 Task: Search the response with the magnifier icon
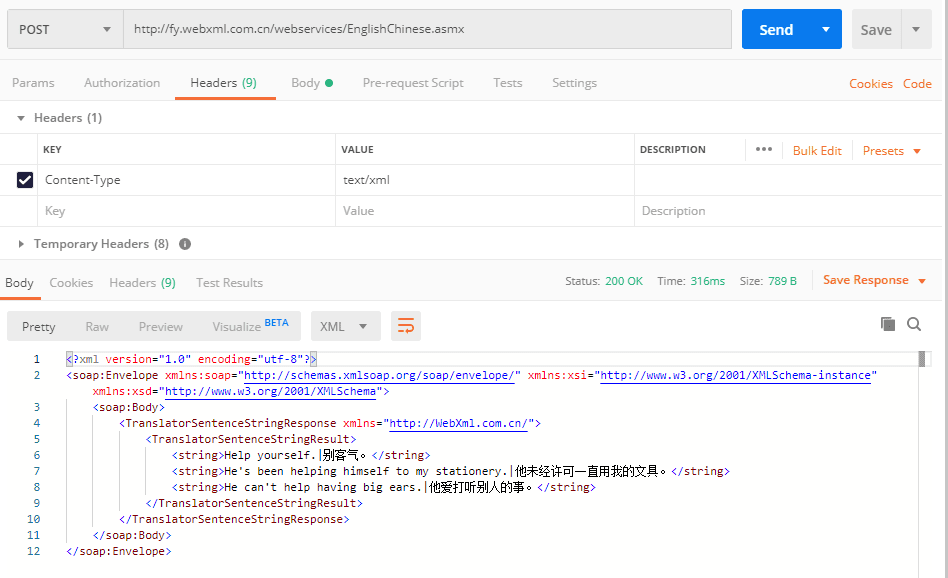914,325
